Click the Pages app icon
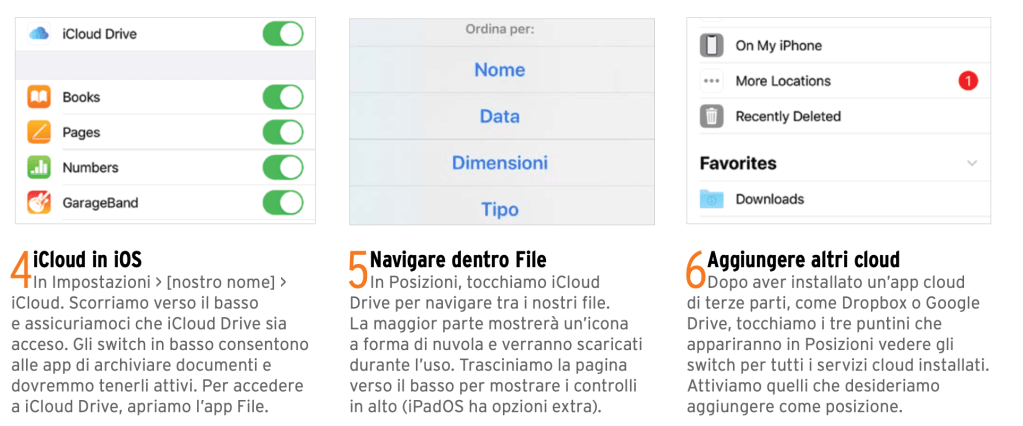1023x426 pixels. (x=39, y=132)
